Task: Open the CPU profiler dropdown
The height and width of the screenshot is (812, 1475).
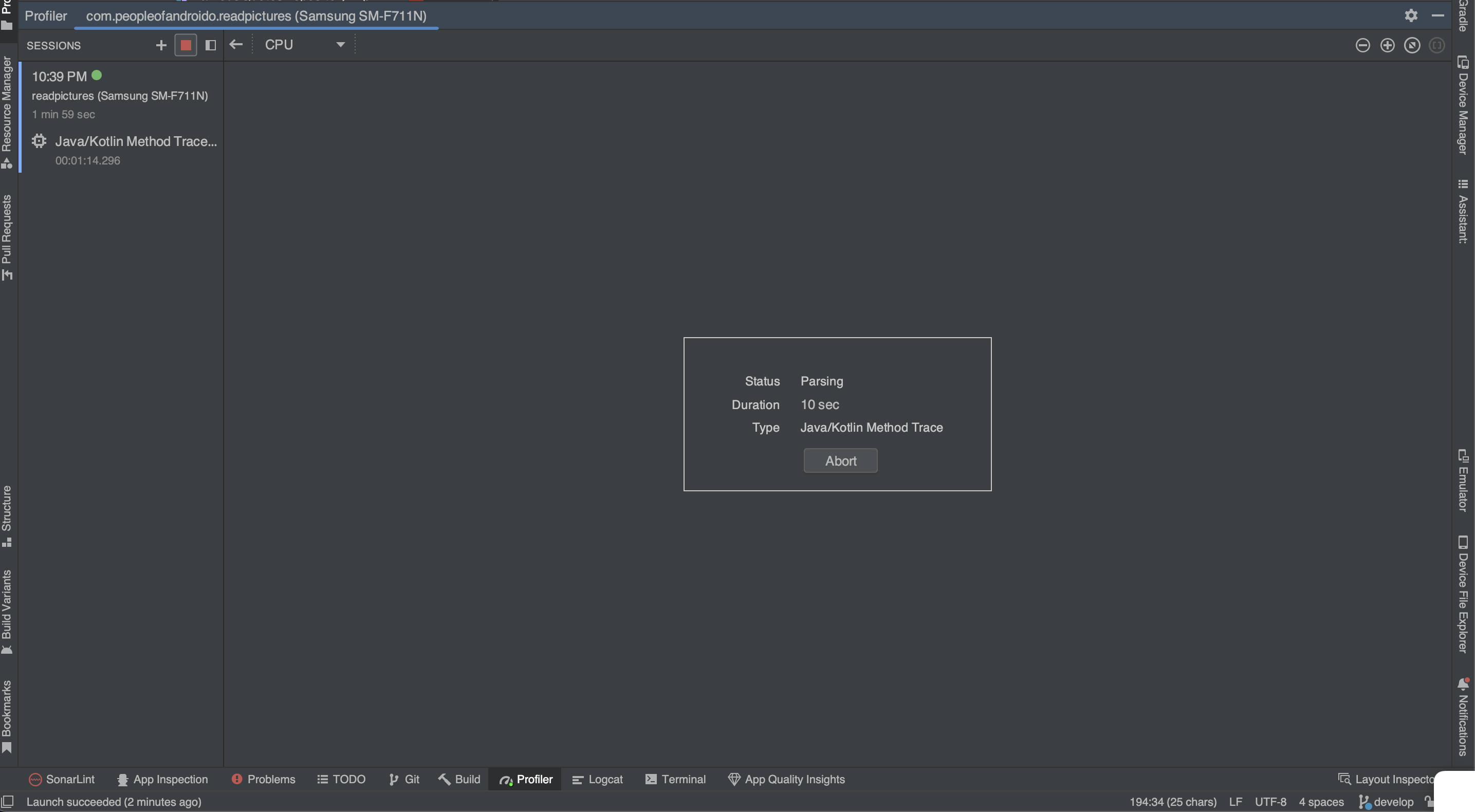Action: tap(305, 45)
